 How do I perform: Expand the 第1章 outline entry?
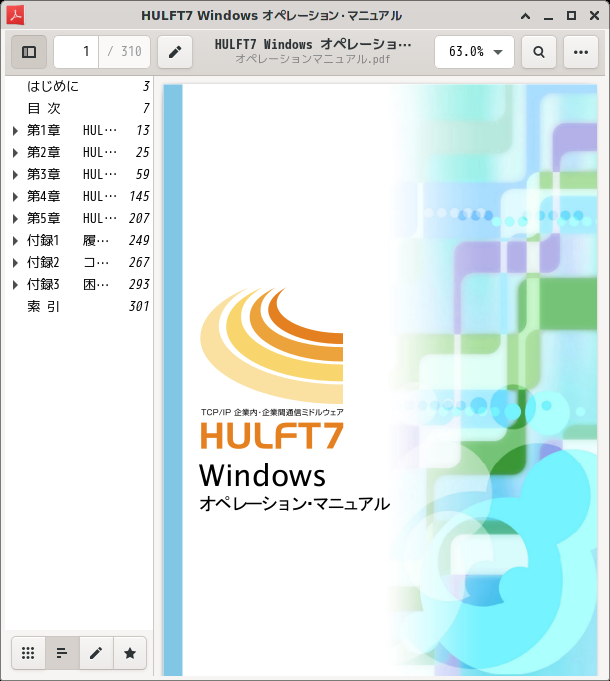(15, 130)
